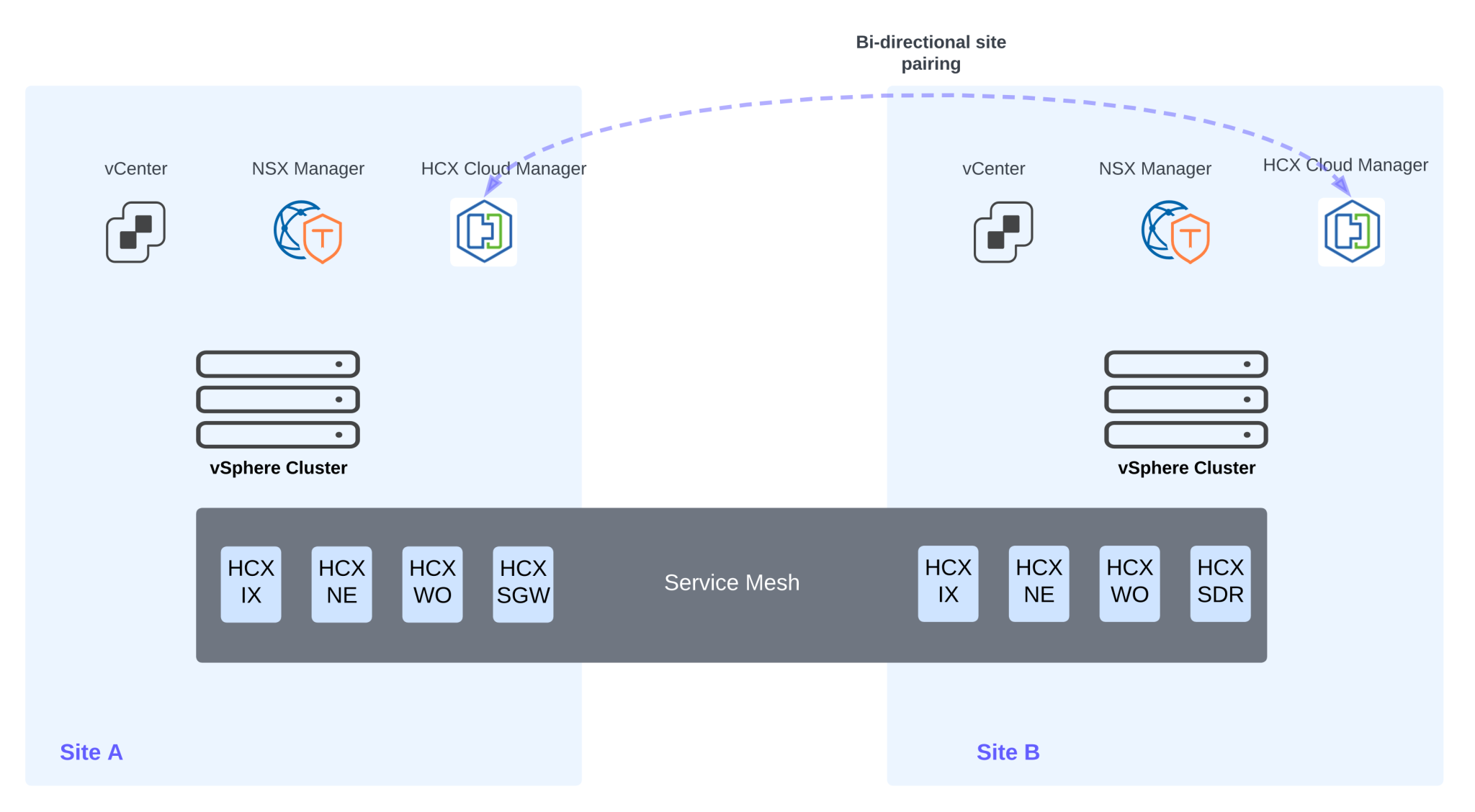This screenshot has height=812, width=1475.
Task: Click Site B vSphere Cluster server icon
Action: pyautogui.click(x=1185, y=399)
